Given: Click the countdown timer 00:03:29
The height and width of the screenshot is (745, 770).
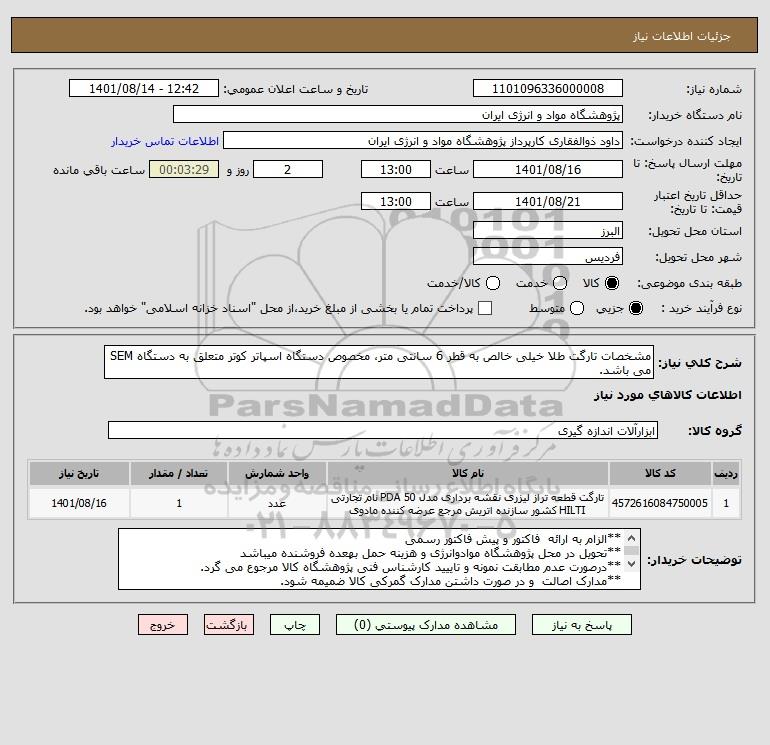Looking at the screenshot, I should click(184, 169).
